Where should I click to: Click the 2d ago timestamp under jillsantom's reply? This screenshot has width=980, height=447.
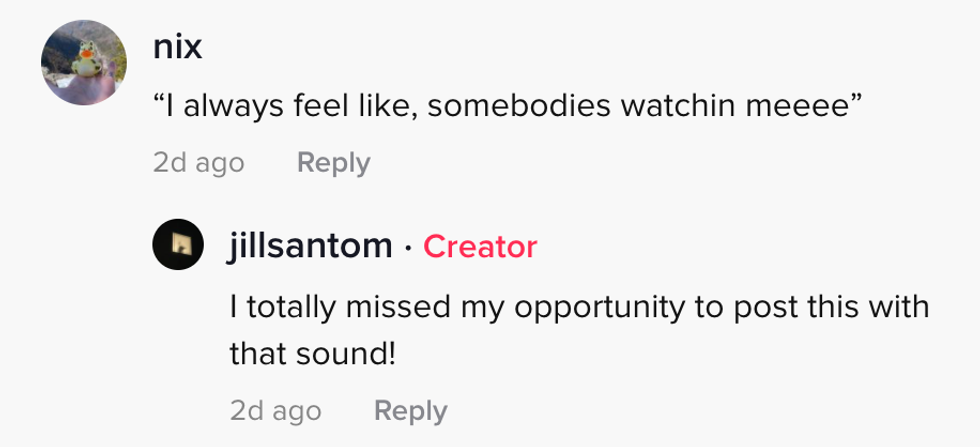[x=275, y=410]
